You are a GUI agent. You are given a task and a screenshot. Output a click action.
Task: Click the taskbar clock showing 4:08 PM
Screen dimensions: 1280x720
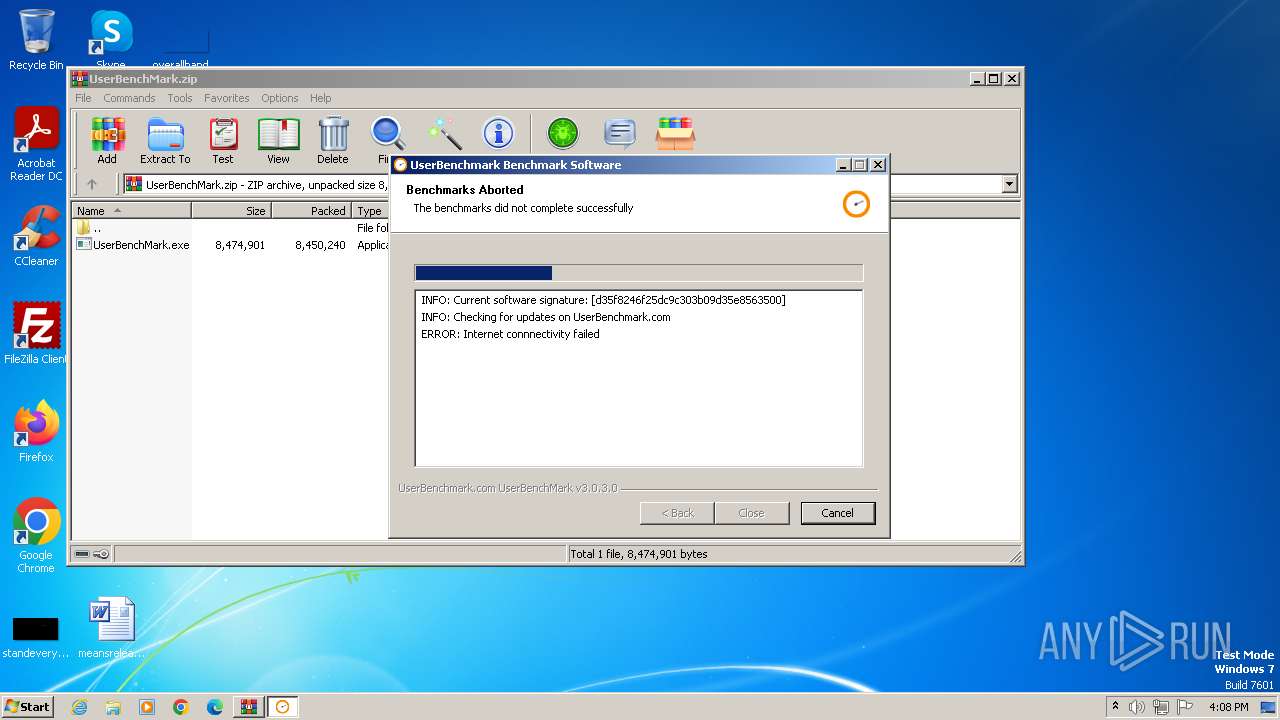point(1228,707)
